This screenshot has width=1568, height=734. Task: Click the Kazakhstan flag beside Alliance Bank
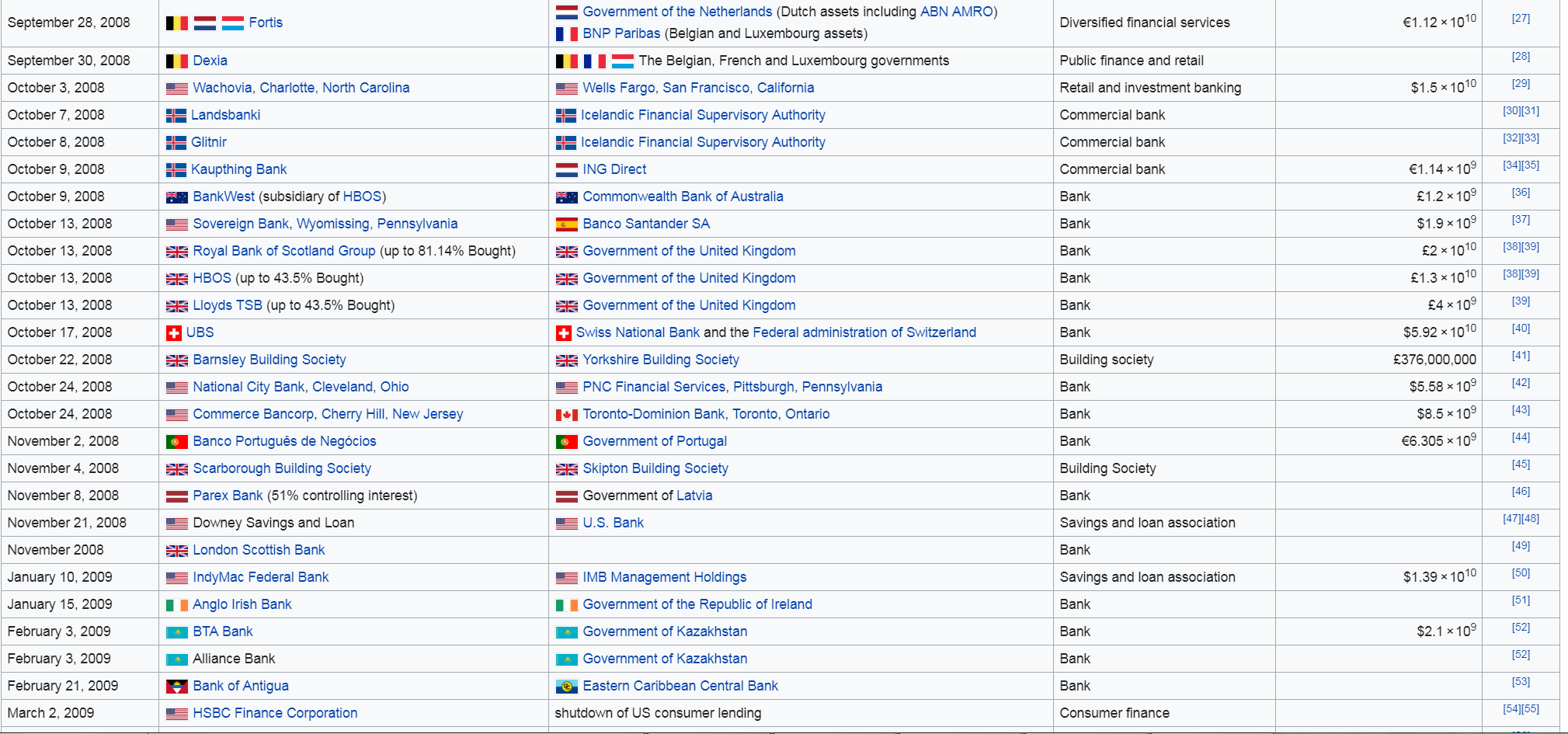click(x=177, y=659)
